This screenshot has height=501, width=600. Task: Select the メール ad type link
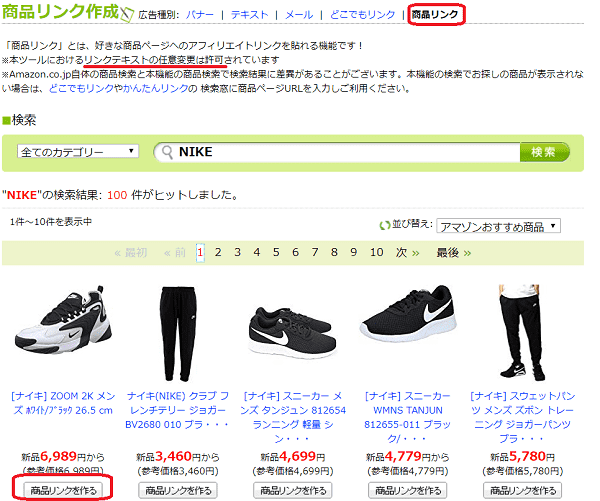click(299, 15)
